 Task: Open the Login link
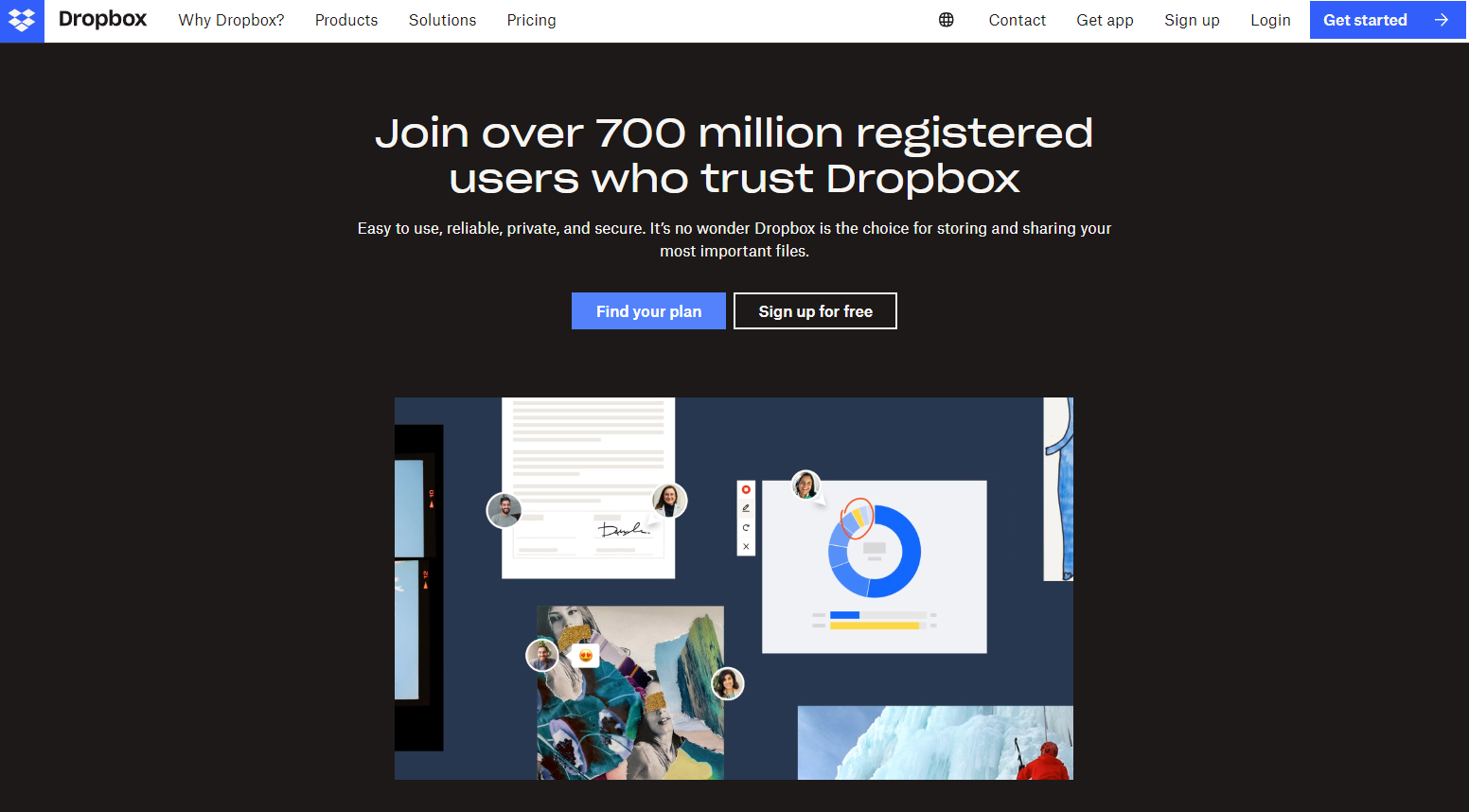pos(1270,20)
